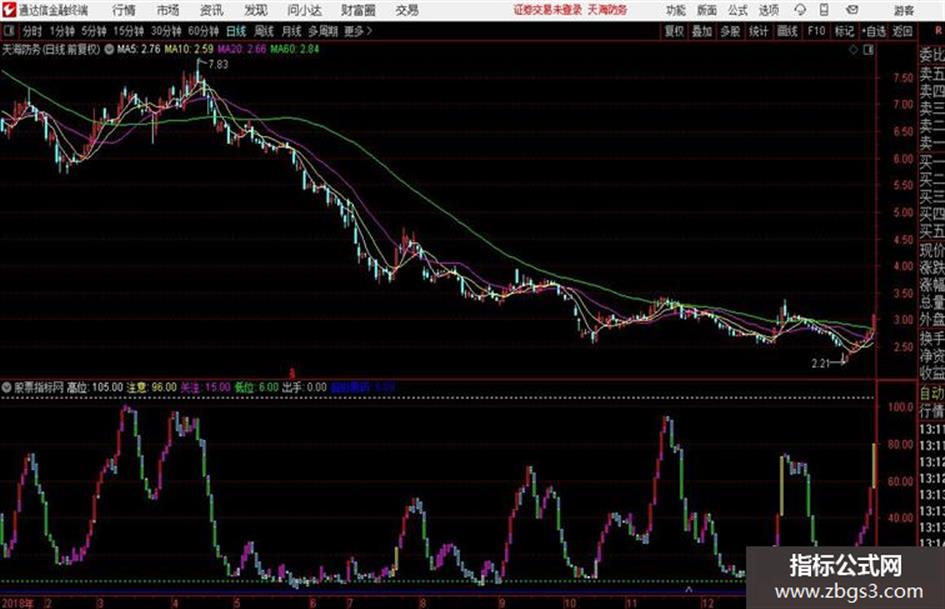Select the 日线 daily chart tab

236,31
